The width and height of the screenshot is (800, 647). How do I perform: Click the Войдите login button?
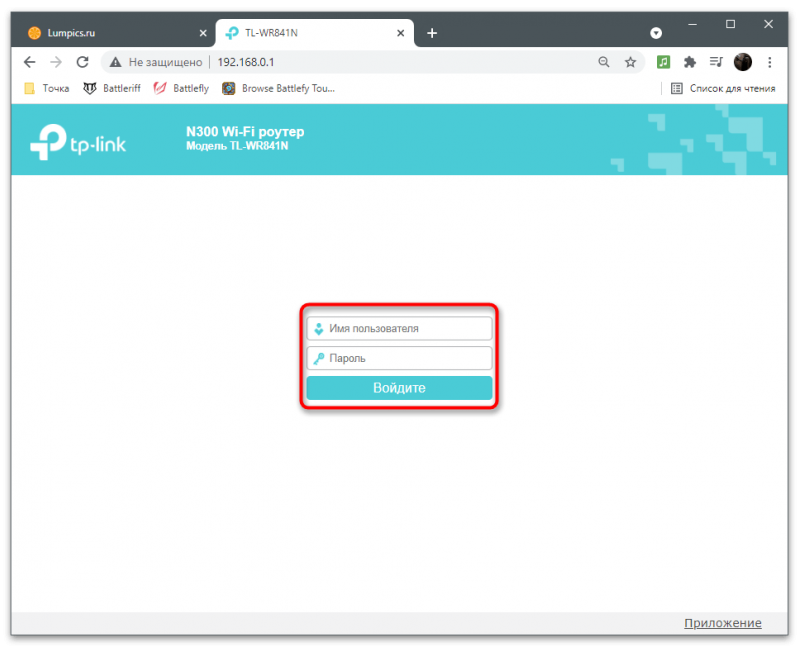[399, 388]
